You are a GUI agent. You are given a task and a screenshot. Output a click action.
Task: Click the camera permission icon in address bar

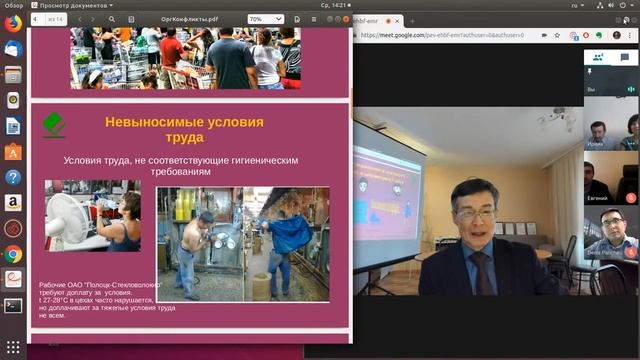(x=544, y=36)
